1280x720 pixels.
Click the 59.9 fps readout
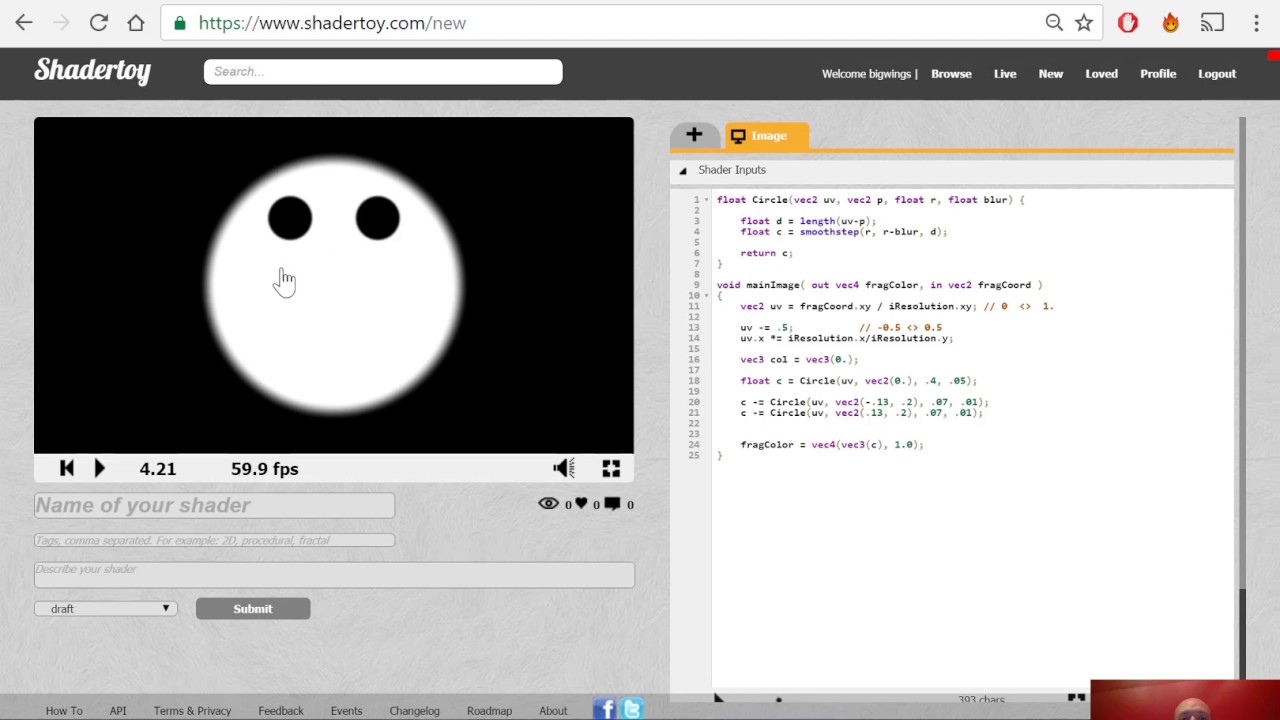tap(265, 468)
